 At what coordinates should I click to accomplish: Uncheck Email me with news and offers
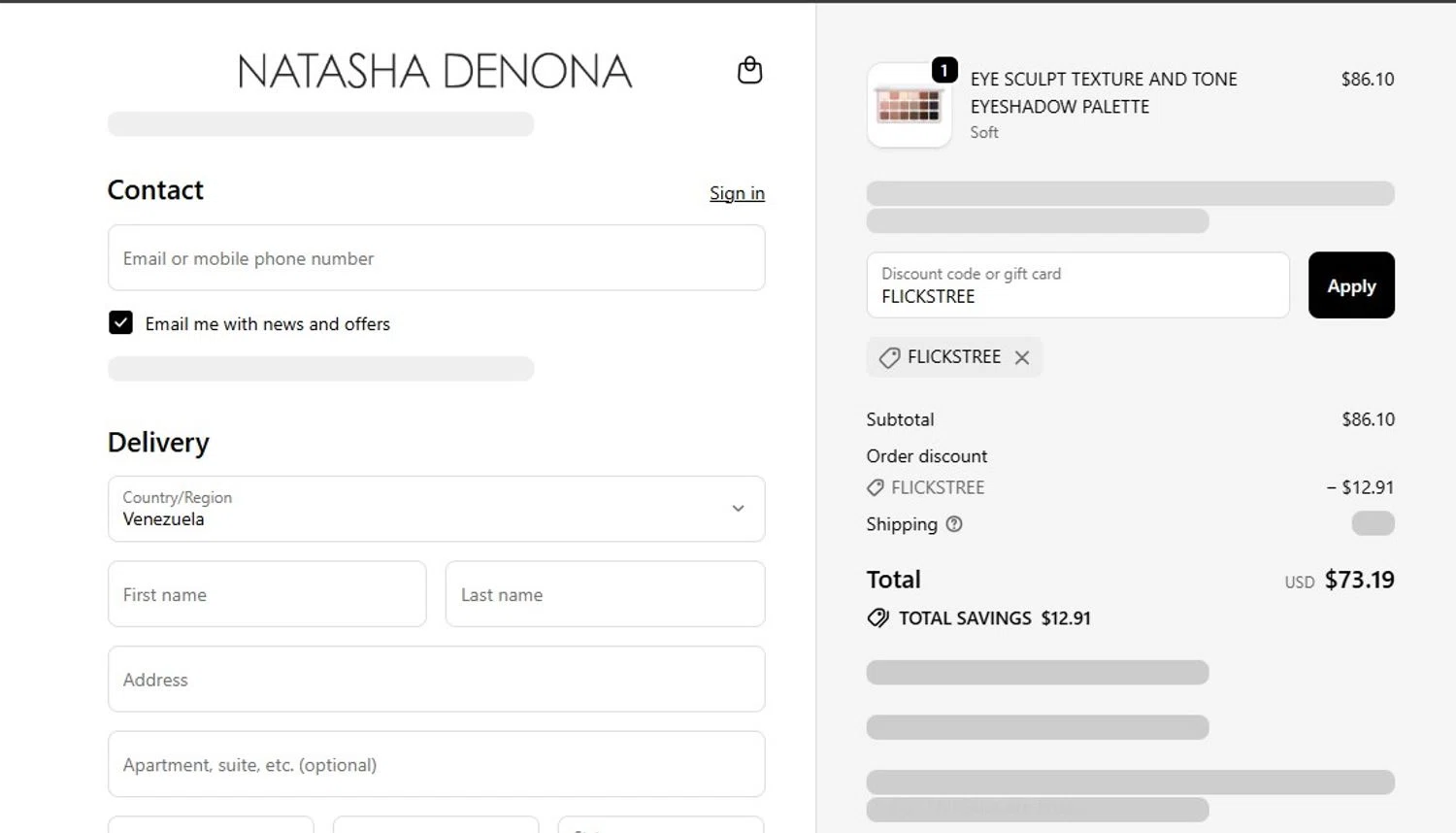coord(120,322)
